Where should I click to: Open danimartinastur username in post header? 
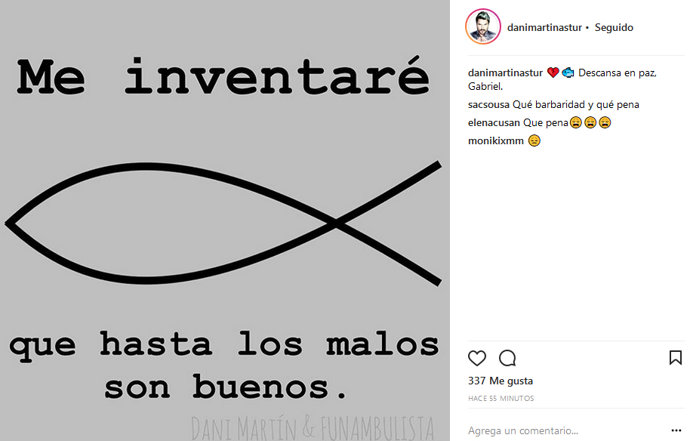tap(544, 27)
